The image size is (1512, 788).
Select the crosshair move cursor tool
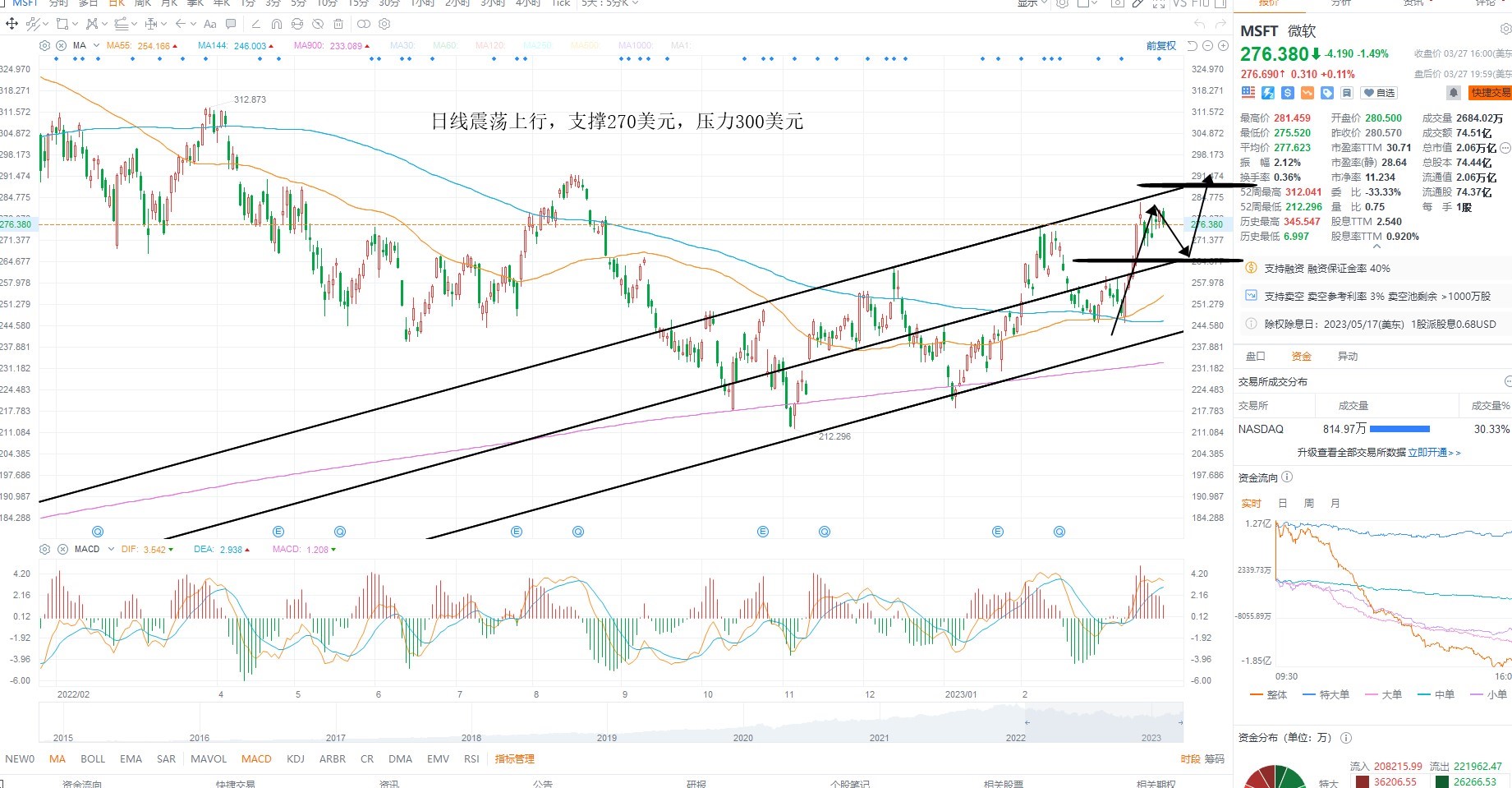click(x=12, y=24)
